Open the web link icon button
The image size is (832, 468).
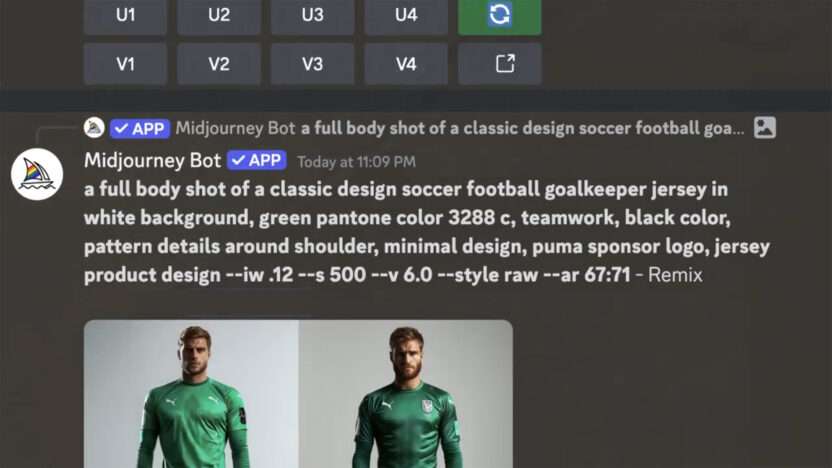pyautogui.click(x=499, y=64)
